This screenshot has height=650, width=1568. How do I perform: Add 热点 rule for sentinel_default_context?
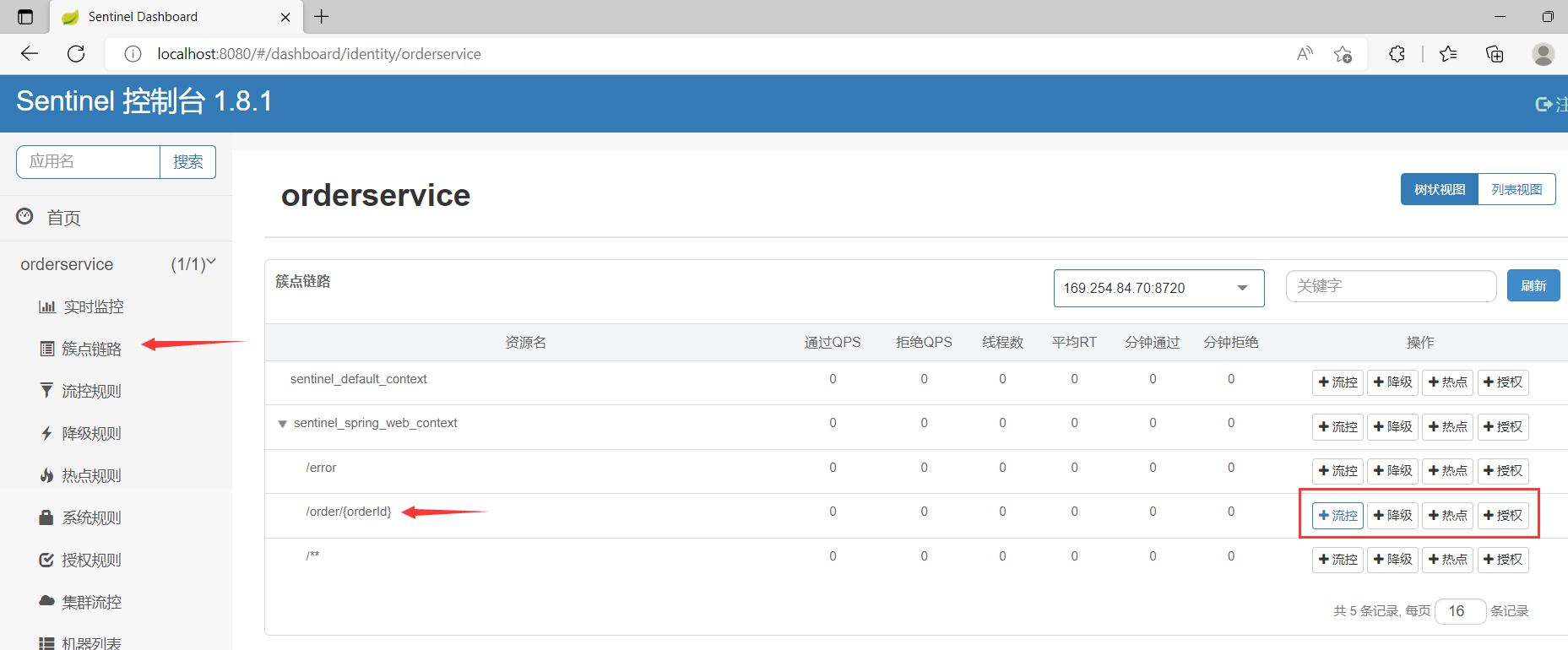1447,382
